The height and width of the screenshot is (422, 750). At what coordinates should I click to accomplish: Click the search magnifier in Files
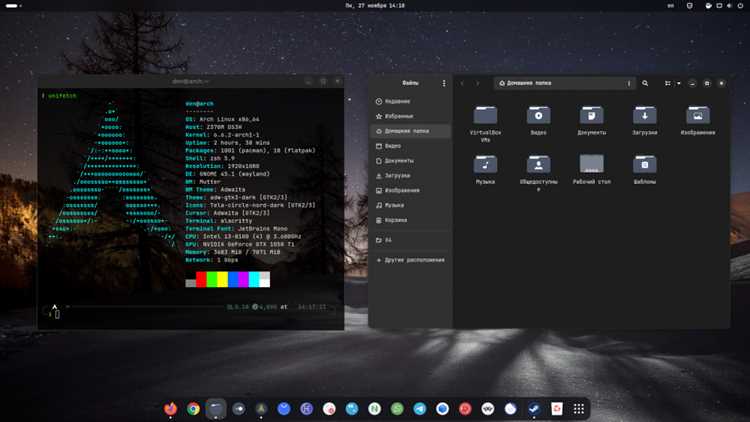click(645, 83)
